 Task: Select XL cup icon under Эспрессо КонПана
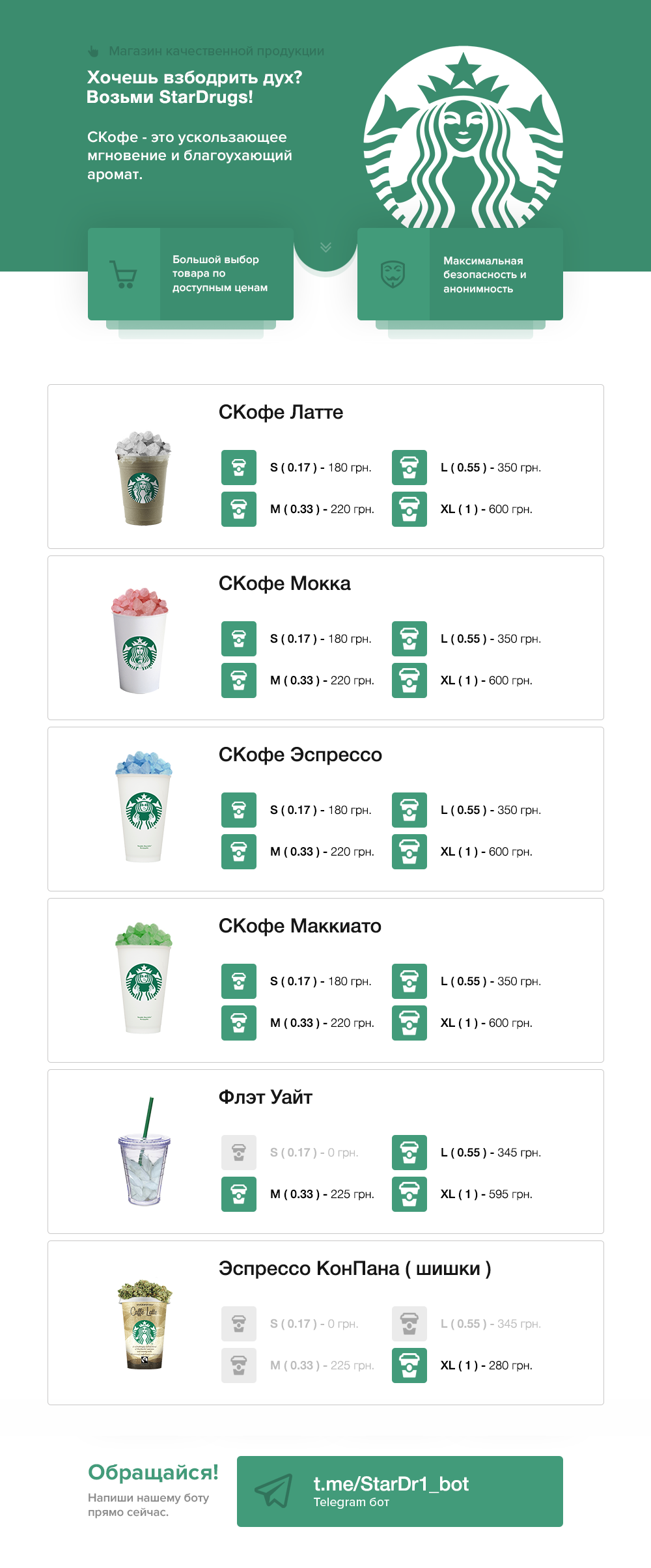tap(409, 1365)
